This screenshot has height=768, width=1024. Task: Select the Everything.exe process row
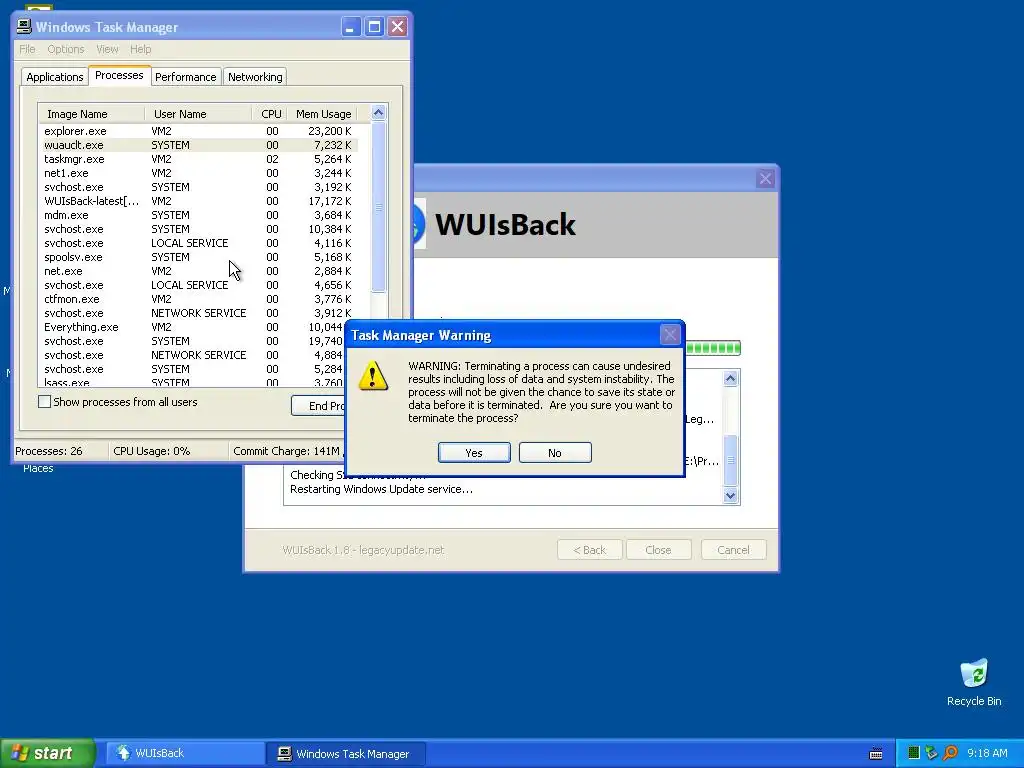(192, 327)
